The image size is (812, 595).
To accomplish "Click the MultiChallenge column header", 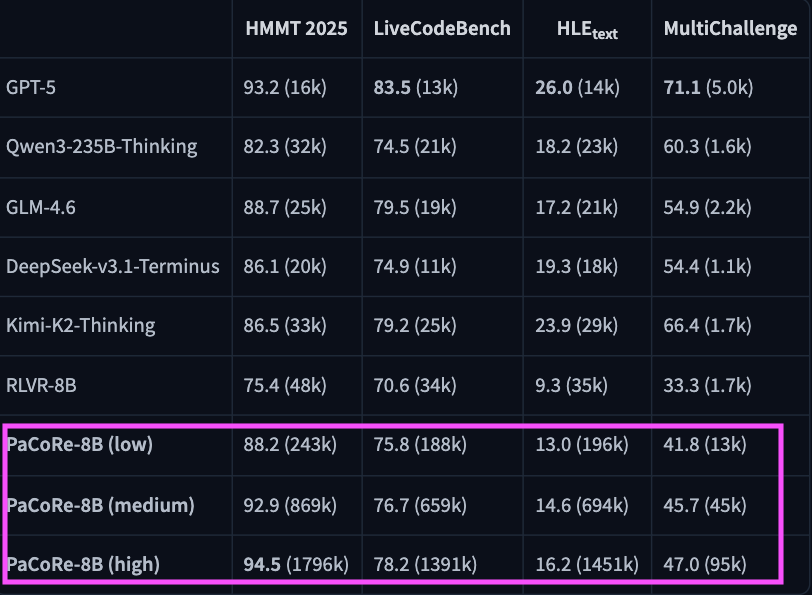I will (x=730, y=28).
